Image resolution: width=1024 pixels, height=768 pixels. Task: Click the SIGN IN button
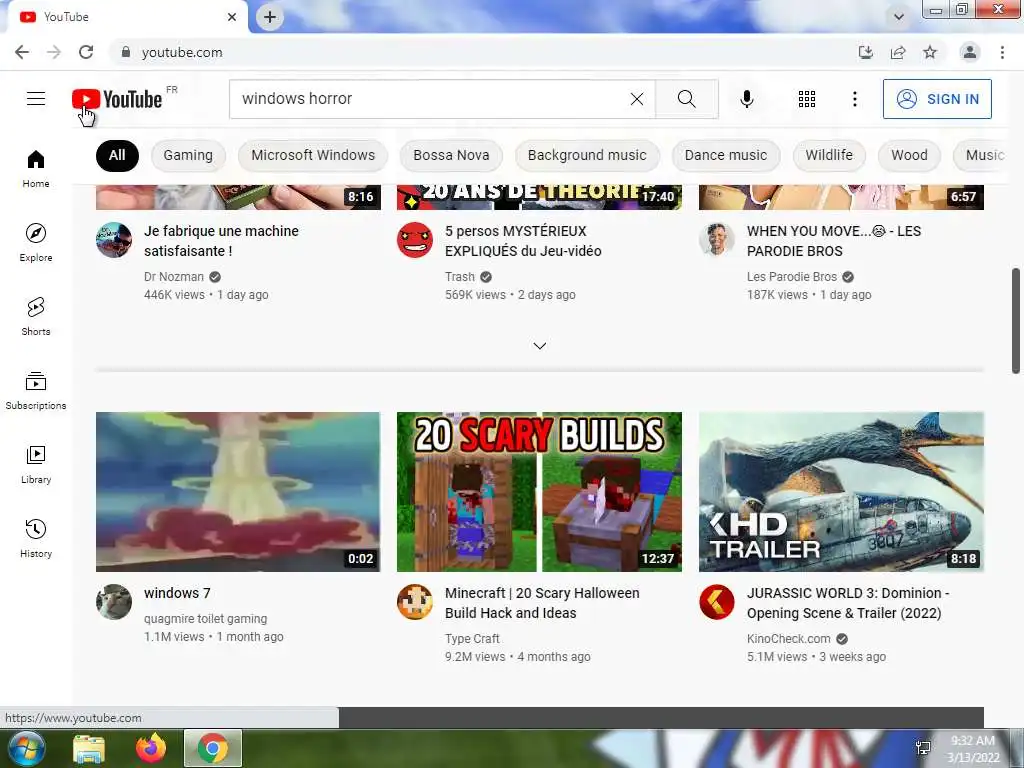click(937, 99)
